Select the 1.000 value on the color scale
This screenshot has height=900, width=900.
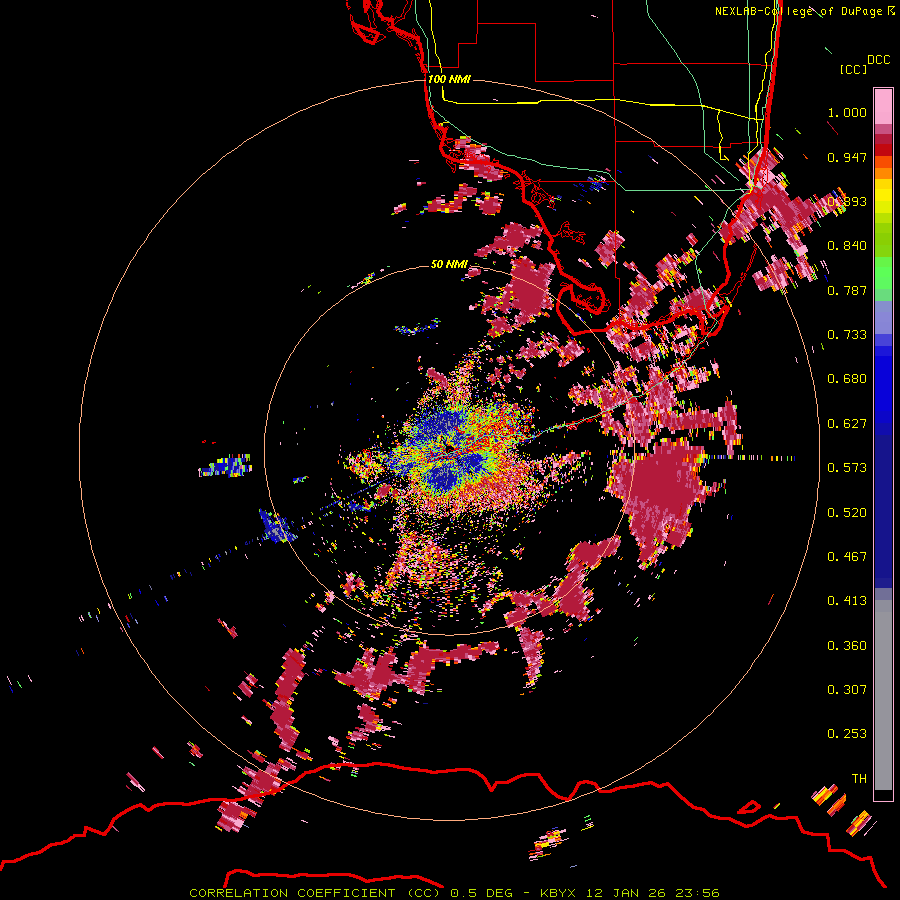click(847, 112)
